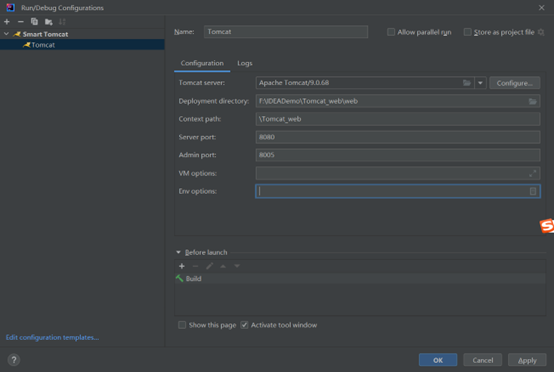Copy the selected configuration
The width and height of the screenshot is (554, 372).
pyautogui.click(x=34, y=22)
